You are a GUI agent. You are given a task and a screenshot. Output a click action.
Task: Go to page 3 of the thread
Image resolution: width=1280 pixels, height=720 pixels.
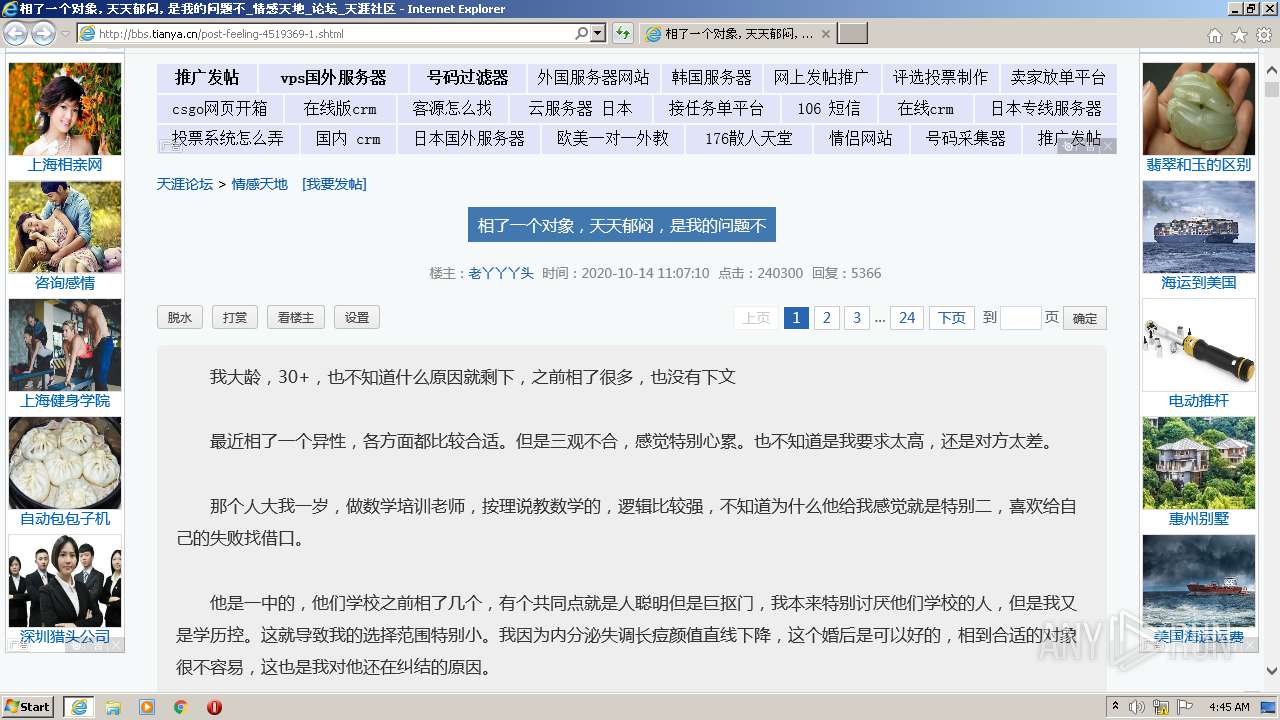856,318
